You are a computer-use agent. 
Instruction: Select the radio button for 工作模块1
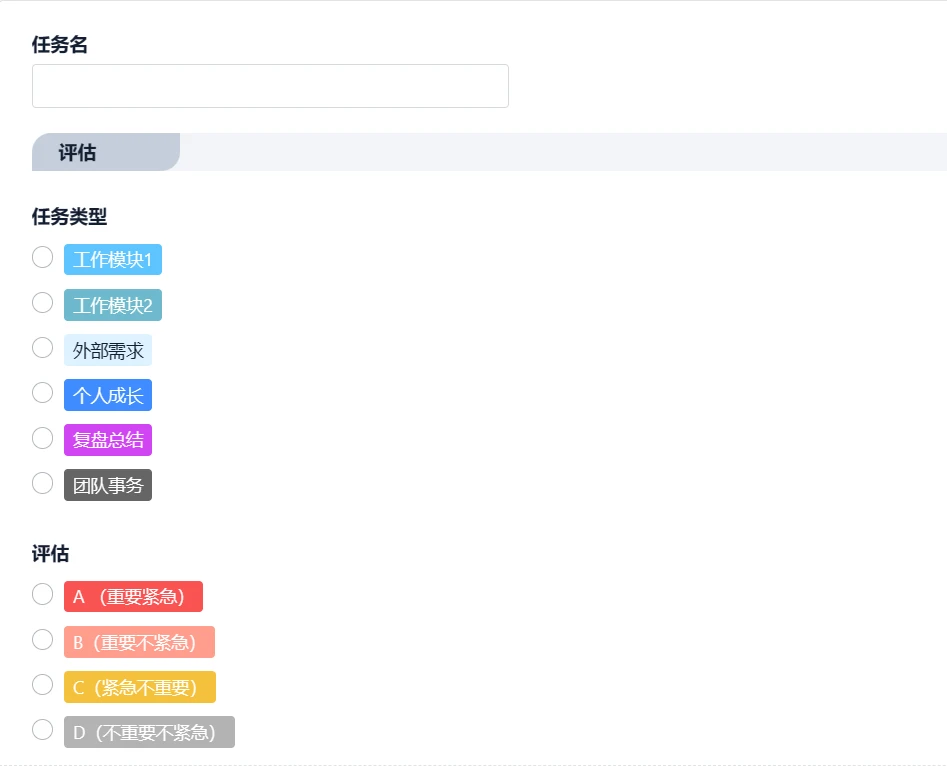coord(42,258)
